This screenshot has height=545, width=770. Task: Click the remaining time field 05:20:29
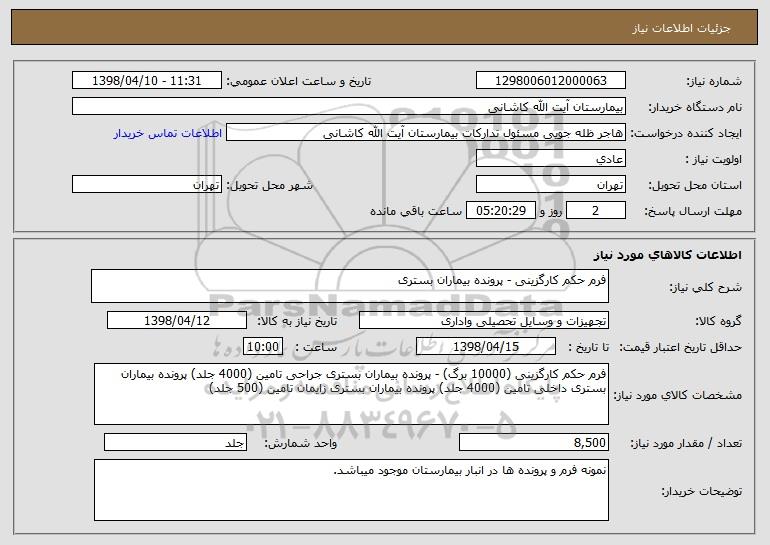(500, 211)
